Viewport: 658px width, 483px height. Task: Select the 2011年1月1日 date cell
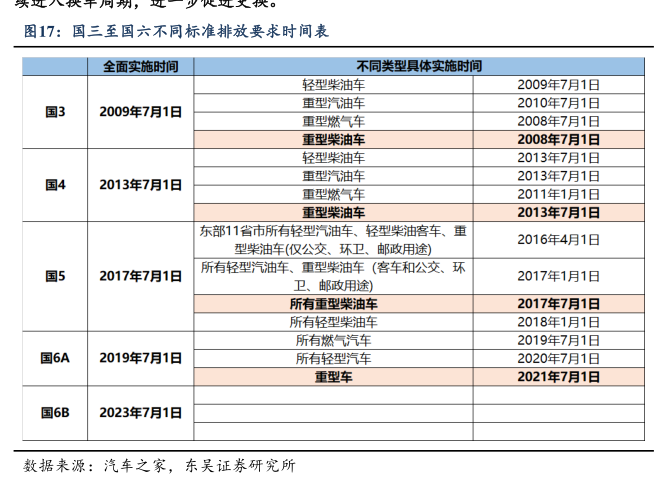click(558, 194)
